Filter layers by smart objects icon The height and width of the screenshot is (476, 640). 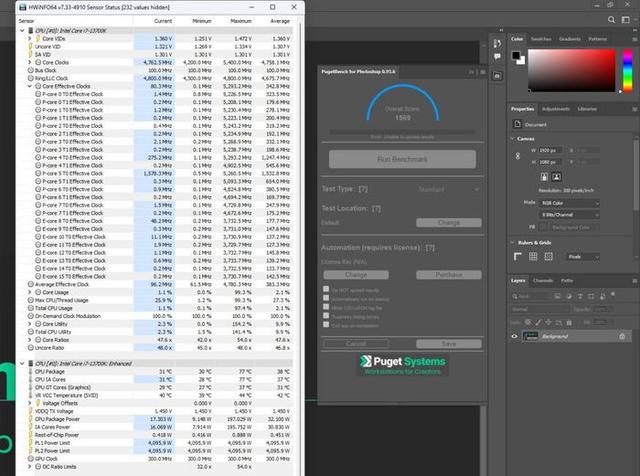click(602, 296)
